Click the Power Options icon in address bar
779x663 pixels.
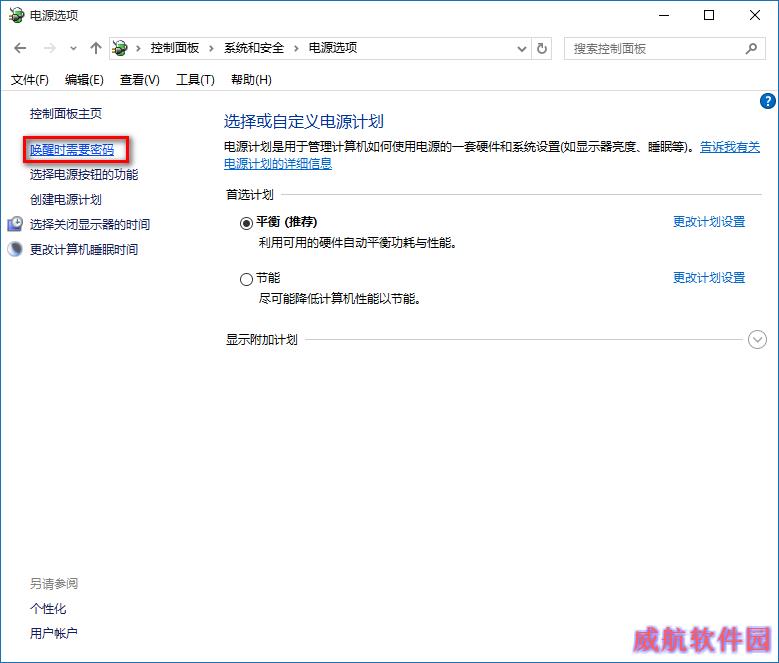click(120, 48)
